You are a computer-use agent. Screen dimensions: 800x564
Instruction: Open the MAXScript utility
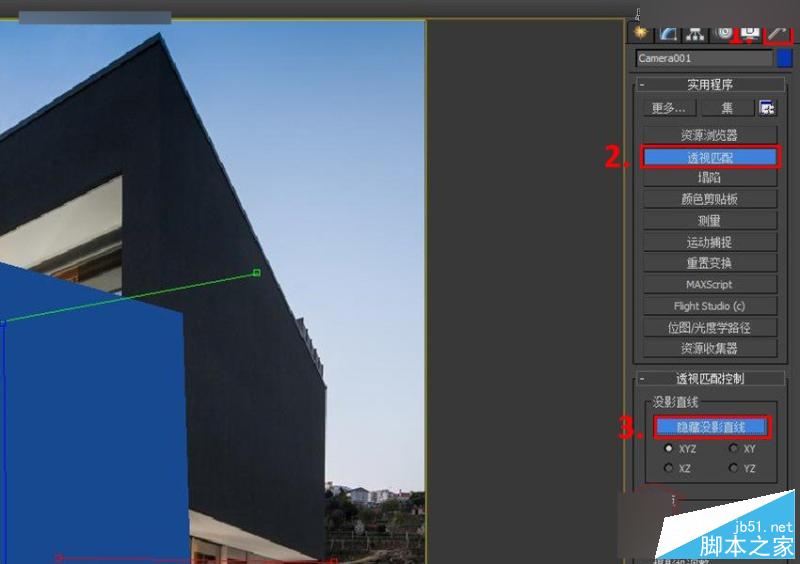pos(710,285)
